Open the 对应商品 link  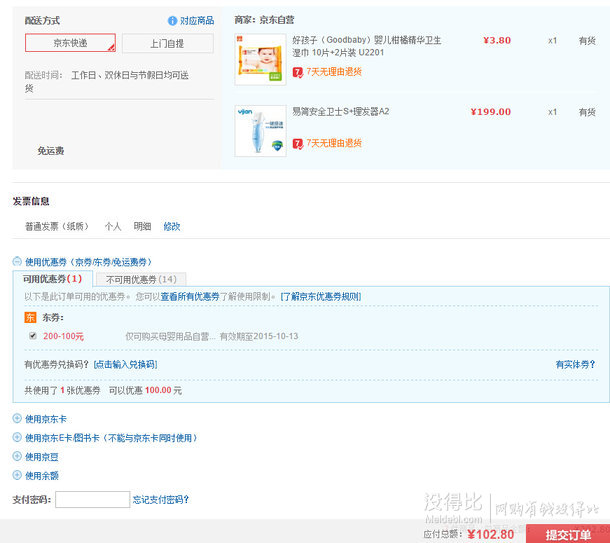[197, 21]
